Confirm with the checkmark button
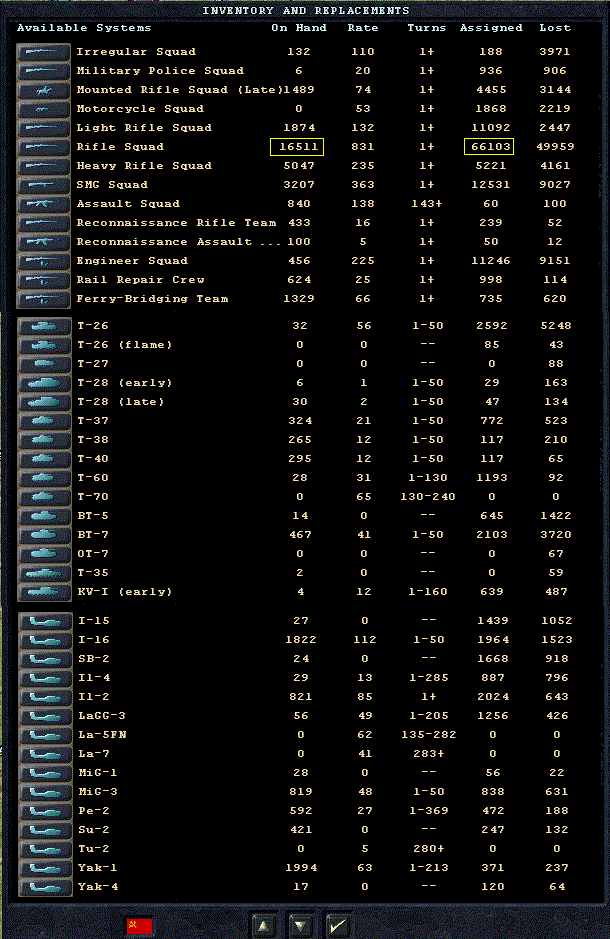 pos(338,926)
